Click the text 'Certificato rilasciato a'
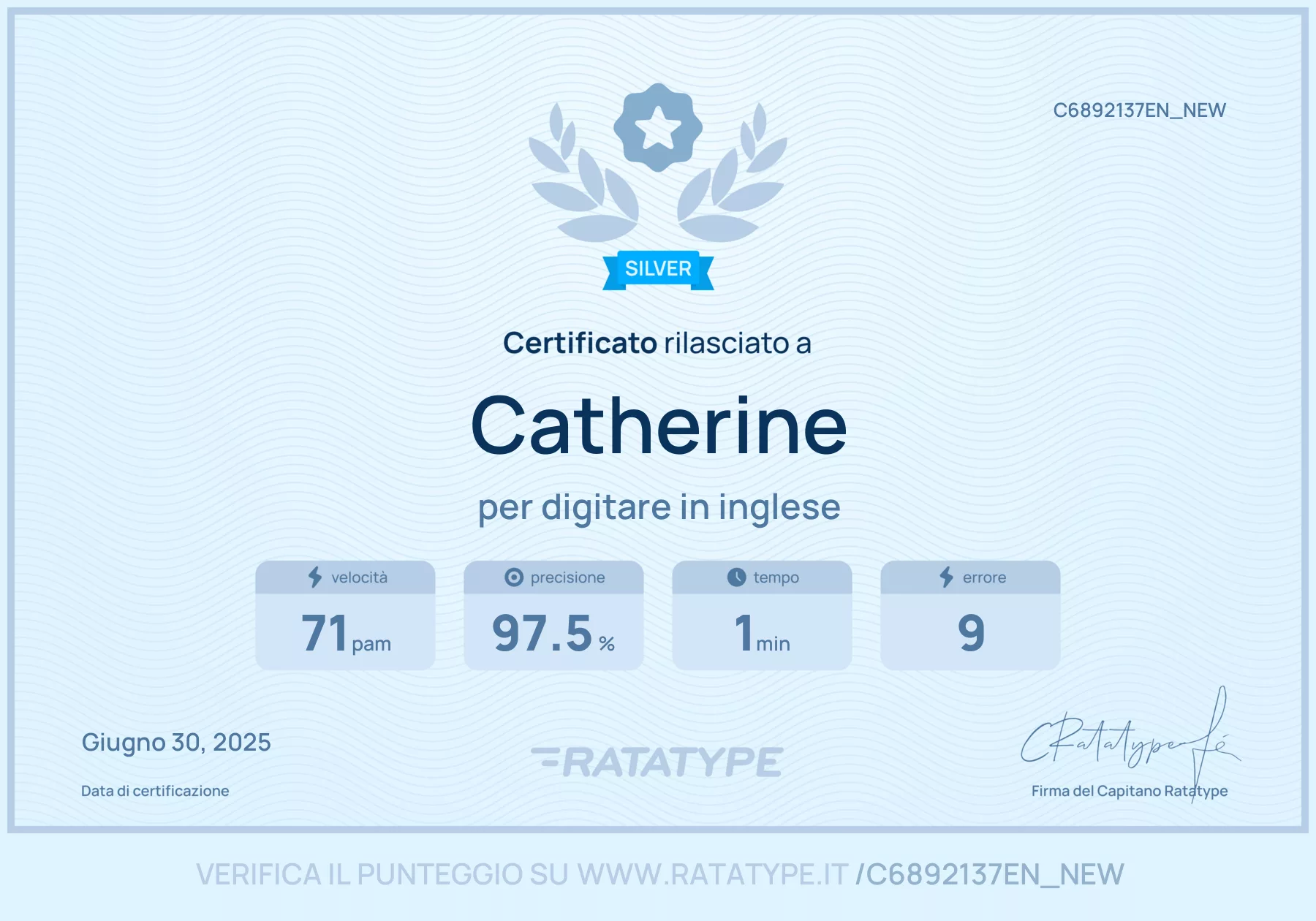The image size is (1316, 921). point(657,343)
